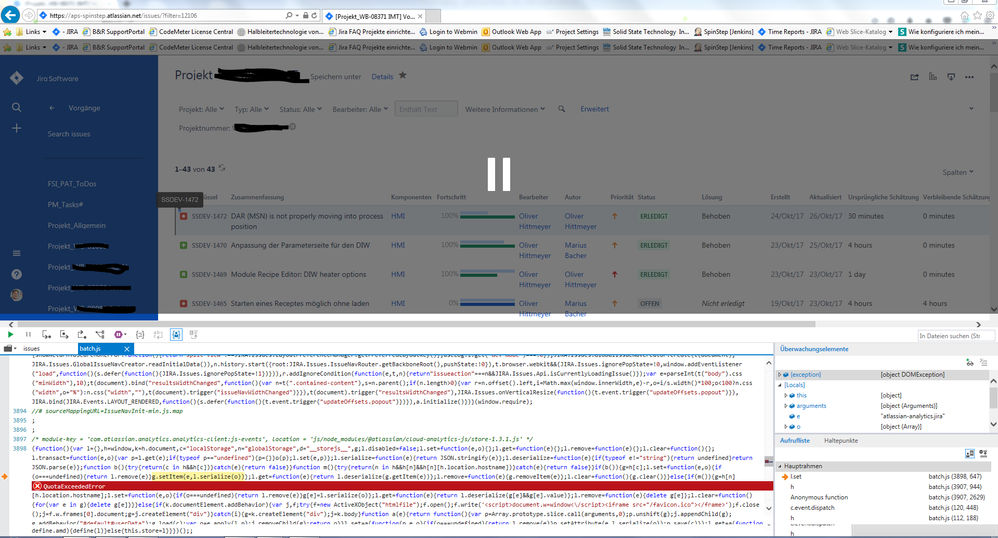The height and width of the screenshot is (538, 998).
Task: Click the progress bar of SSDEV-1469
Action: tap(487, 274)
